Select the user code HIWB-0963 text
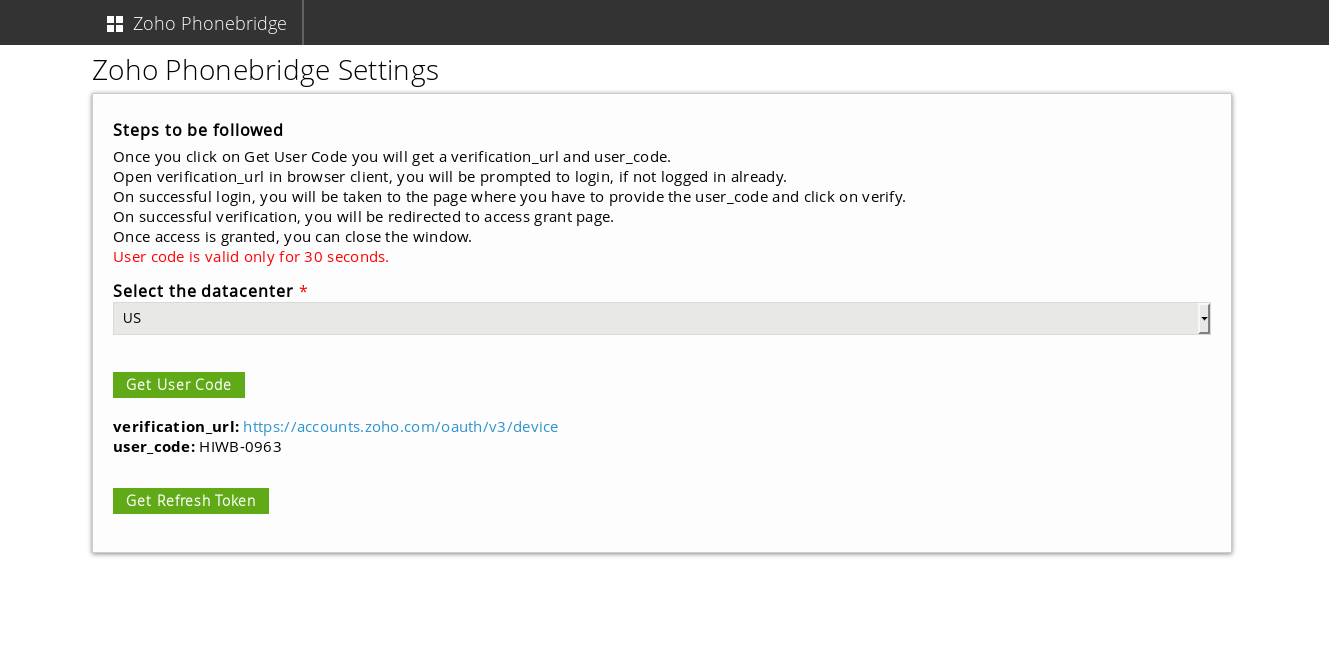Viewport: 1329px width, 672px height. tap(240, 447)
